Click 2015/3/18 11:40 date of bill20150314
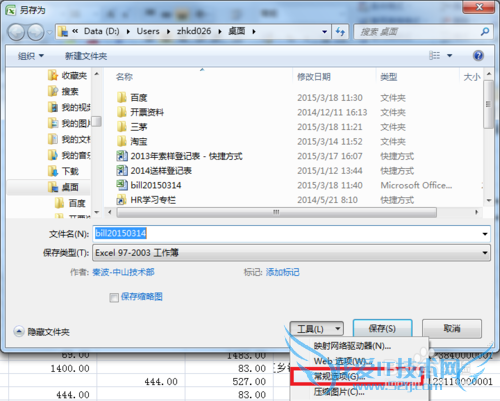Screen dimensions: 500x401 coord(330,185)
